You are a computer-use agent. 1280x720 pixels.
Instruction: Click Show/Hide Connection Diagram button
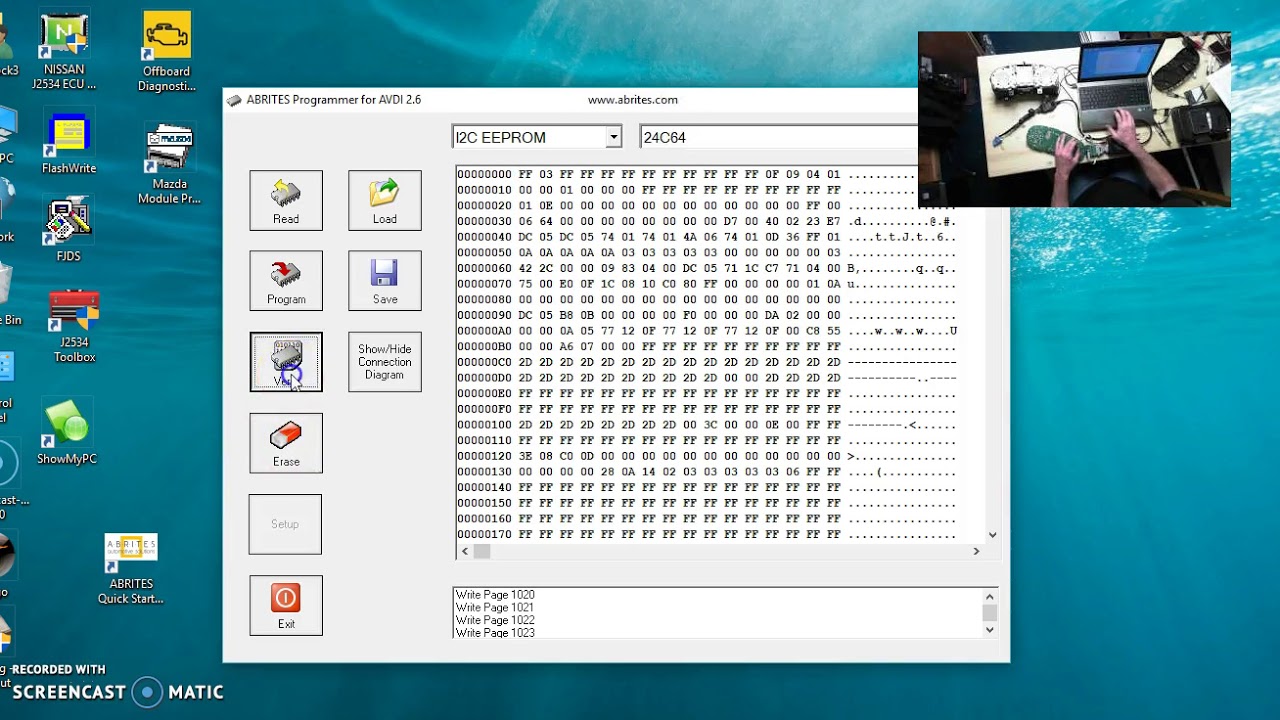385,362
